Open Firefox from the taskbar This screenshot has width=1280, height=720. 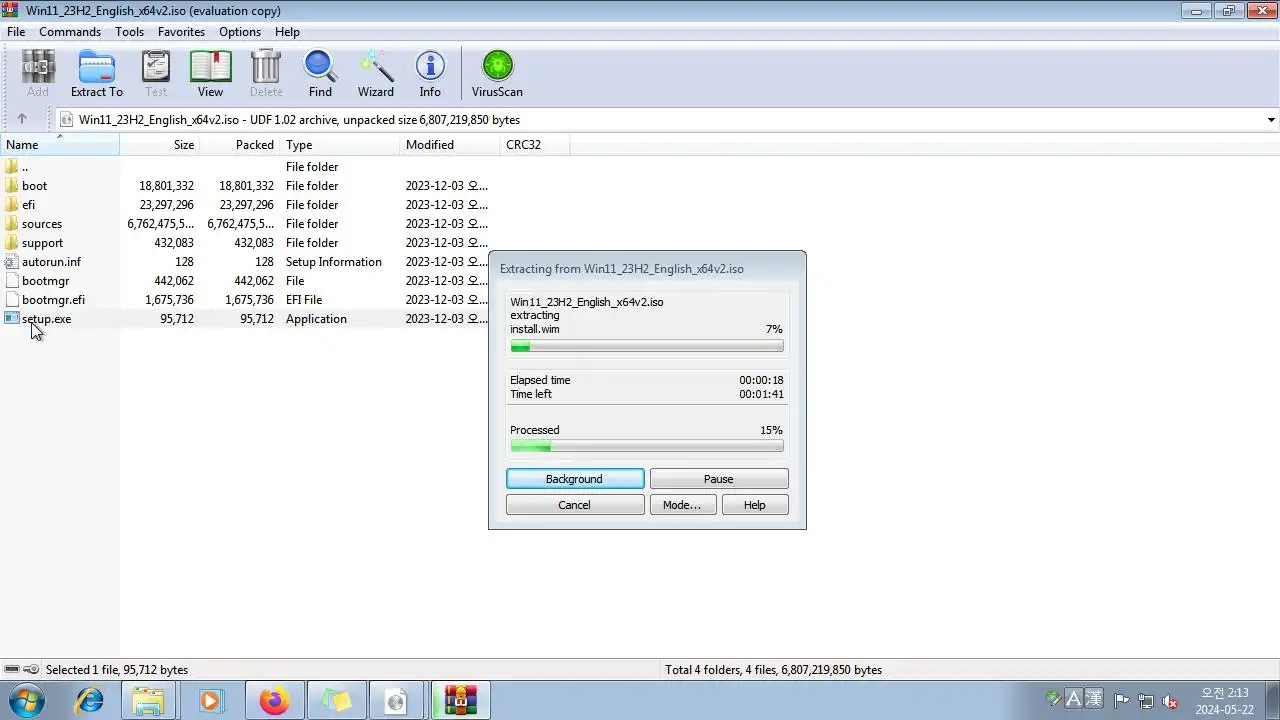pyautogui.click(x=274, y=700)
